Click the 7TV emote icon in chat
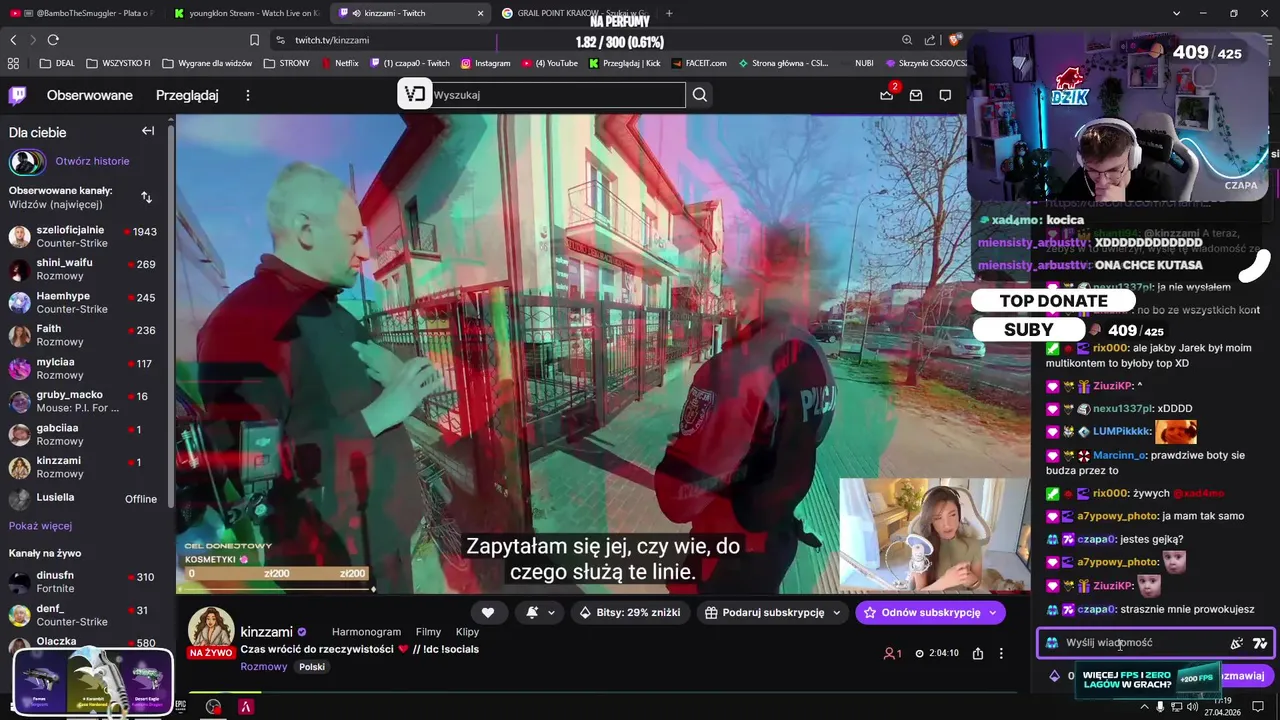The image size is (1280, 720). 1259,643
